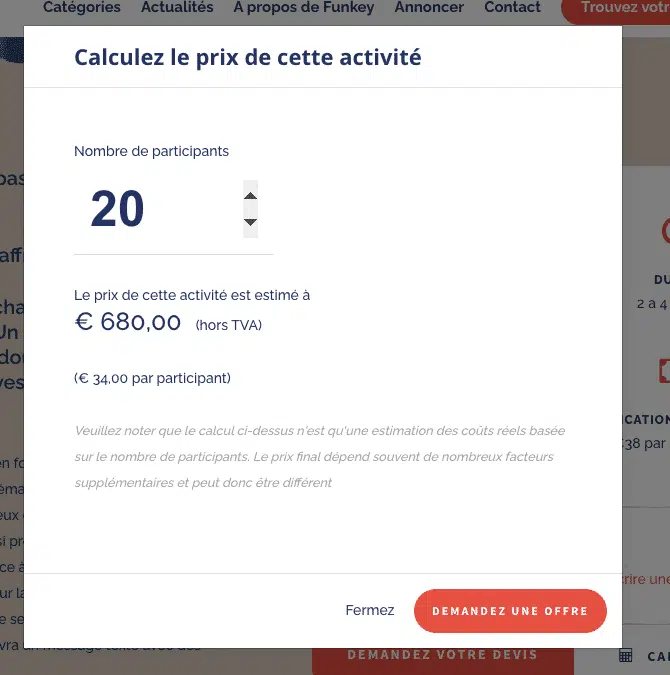Open 'A propos de Funkey' page
This screenshot has height=675, width=670.
tap(304, 7)
